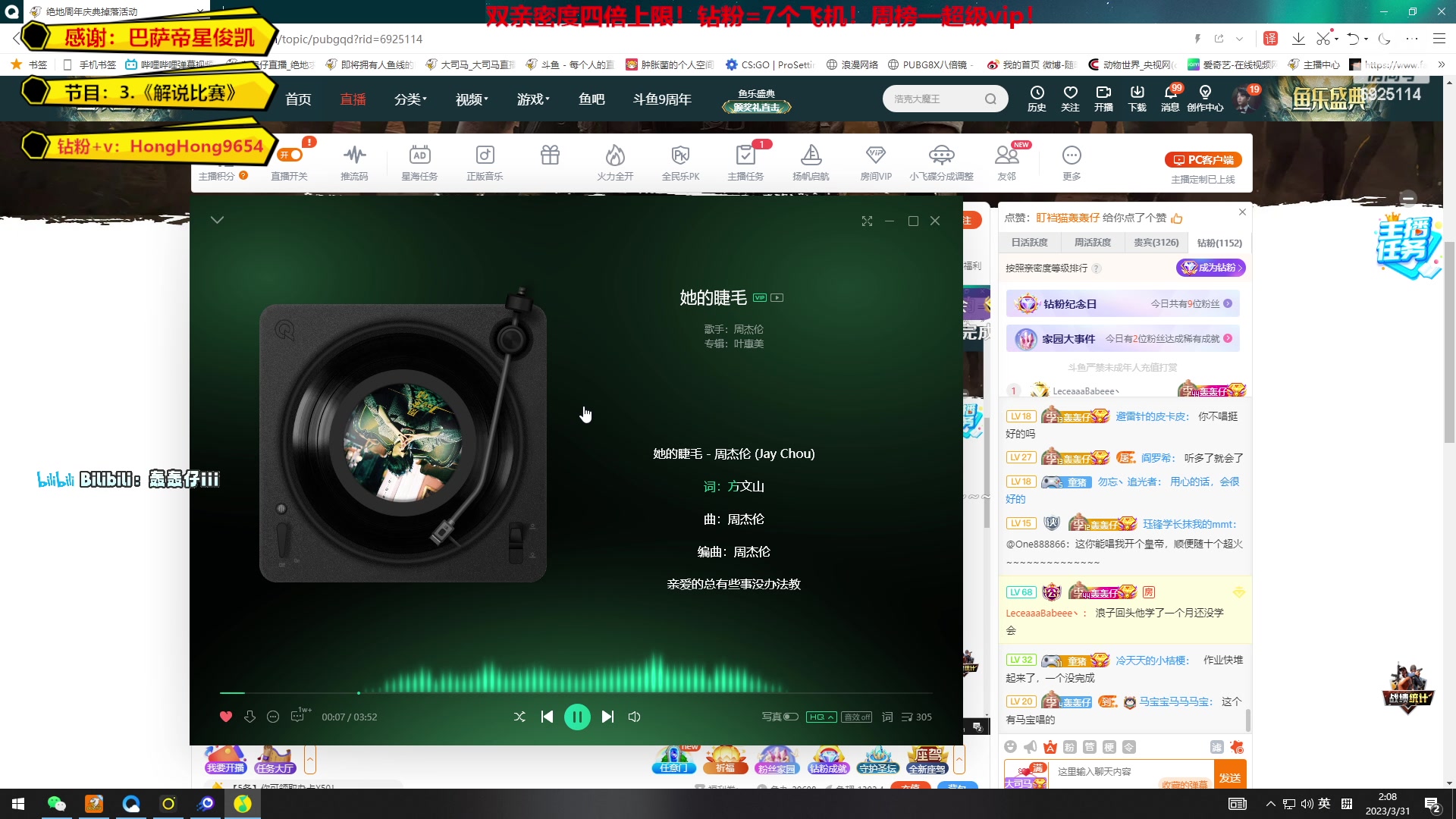Toggle shuffle playback mode
Screen dimensions: 1456x819
tap(519, 717)
